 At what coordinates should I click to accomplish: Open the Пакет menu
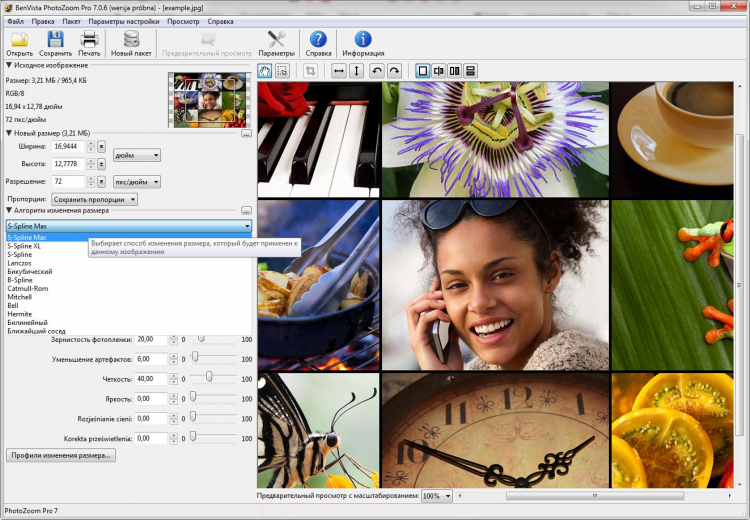[71, 20]
